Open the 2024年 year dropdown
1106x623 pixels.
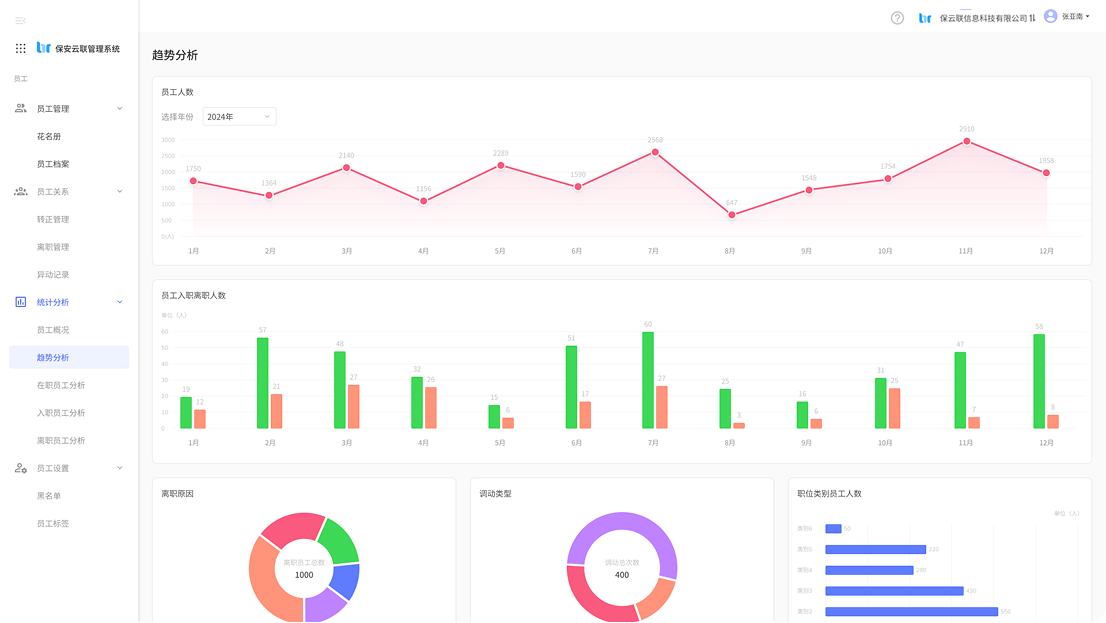coord(239,117)
